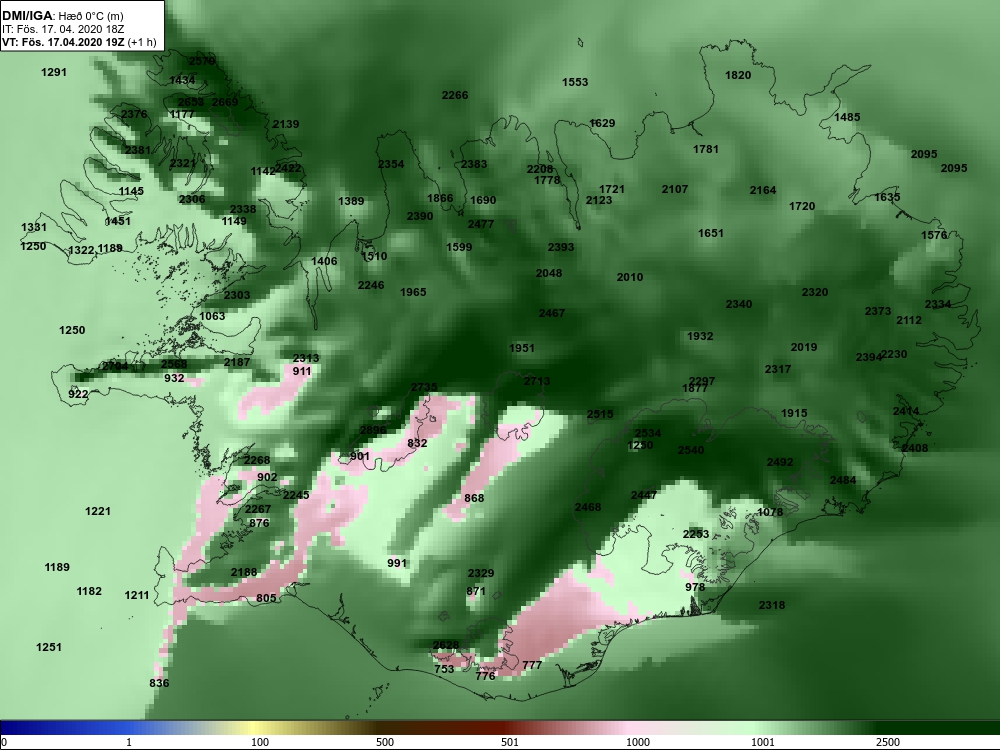Click the 2500 label on the color scale
The image size is (1000, 750).
[x=887, y=742]
